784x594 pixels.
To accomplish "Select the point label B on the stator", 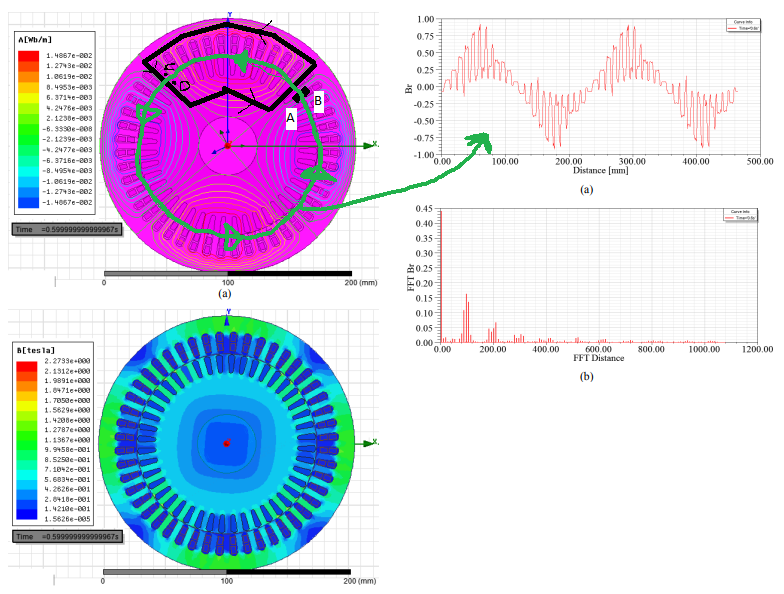I will [318, 100].
